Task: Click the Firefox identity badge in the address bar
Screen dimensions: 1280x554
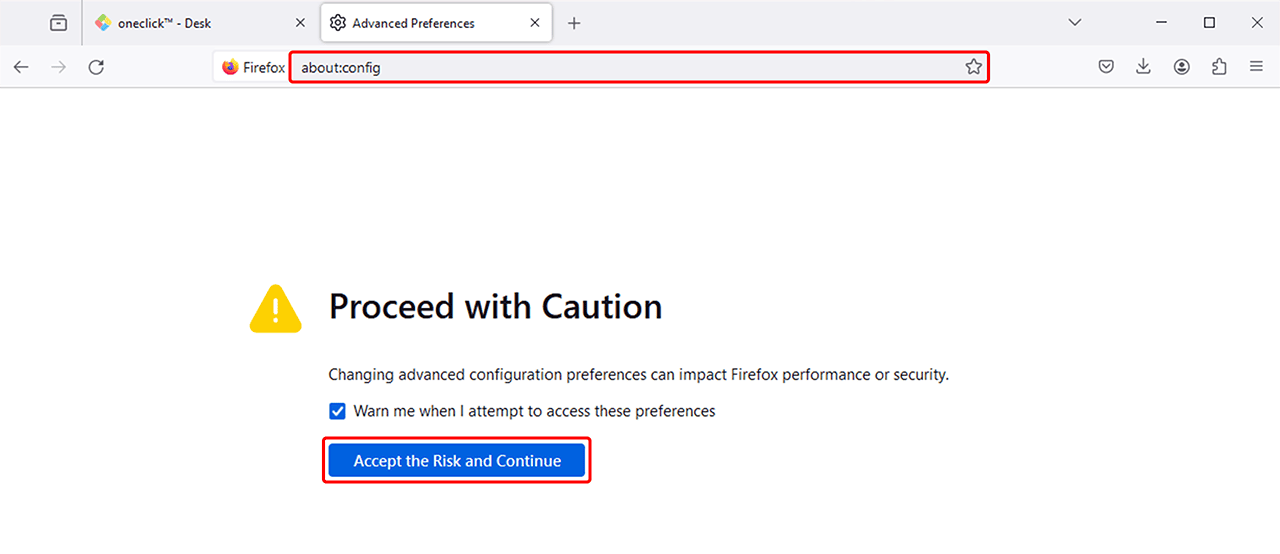Action: coord(252,67)
